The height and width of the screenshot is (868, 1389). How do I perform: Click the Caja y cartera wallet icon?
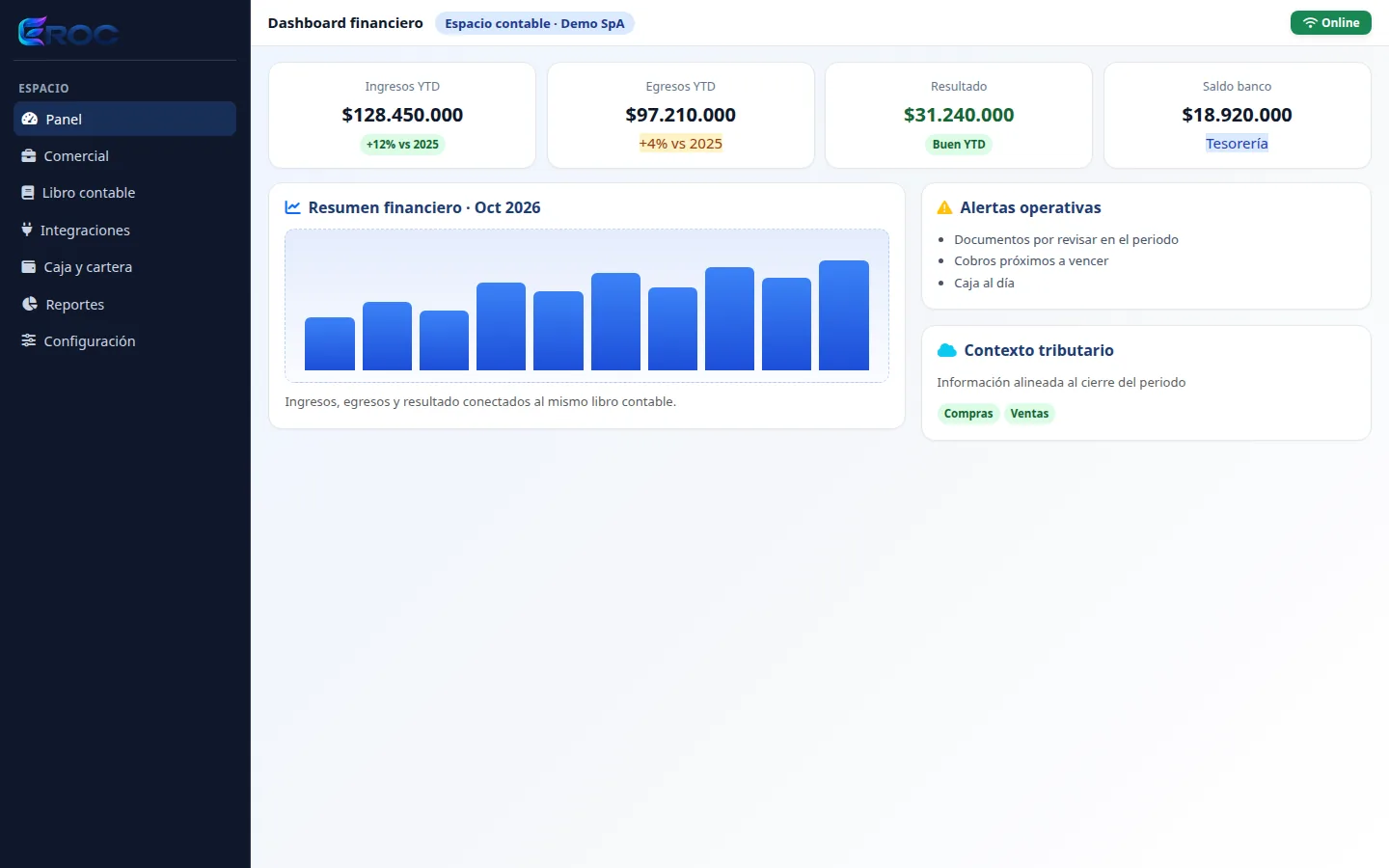29,266
